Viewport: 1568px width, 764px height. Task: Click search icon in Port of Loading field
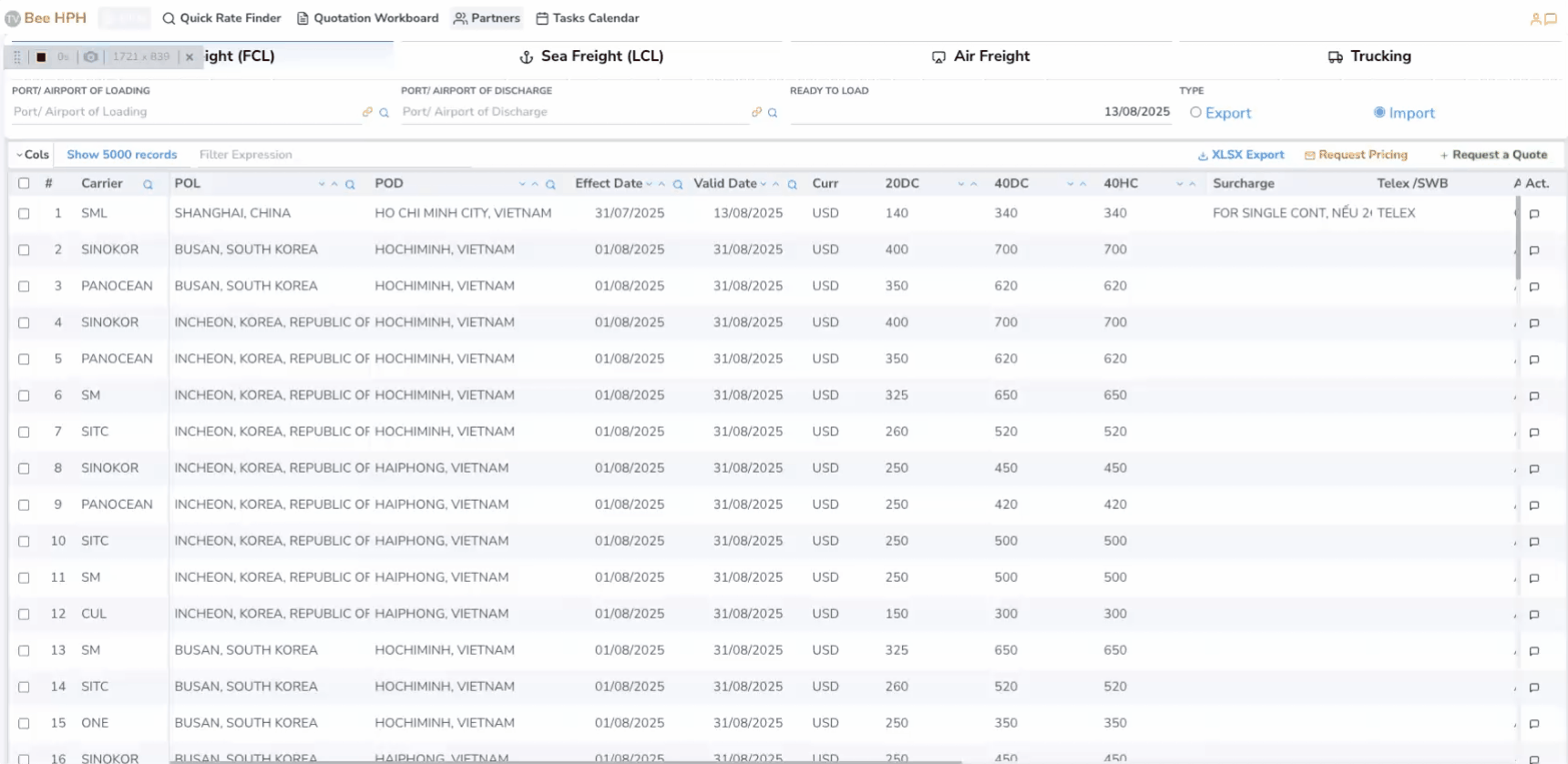[x=384, y=113]
